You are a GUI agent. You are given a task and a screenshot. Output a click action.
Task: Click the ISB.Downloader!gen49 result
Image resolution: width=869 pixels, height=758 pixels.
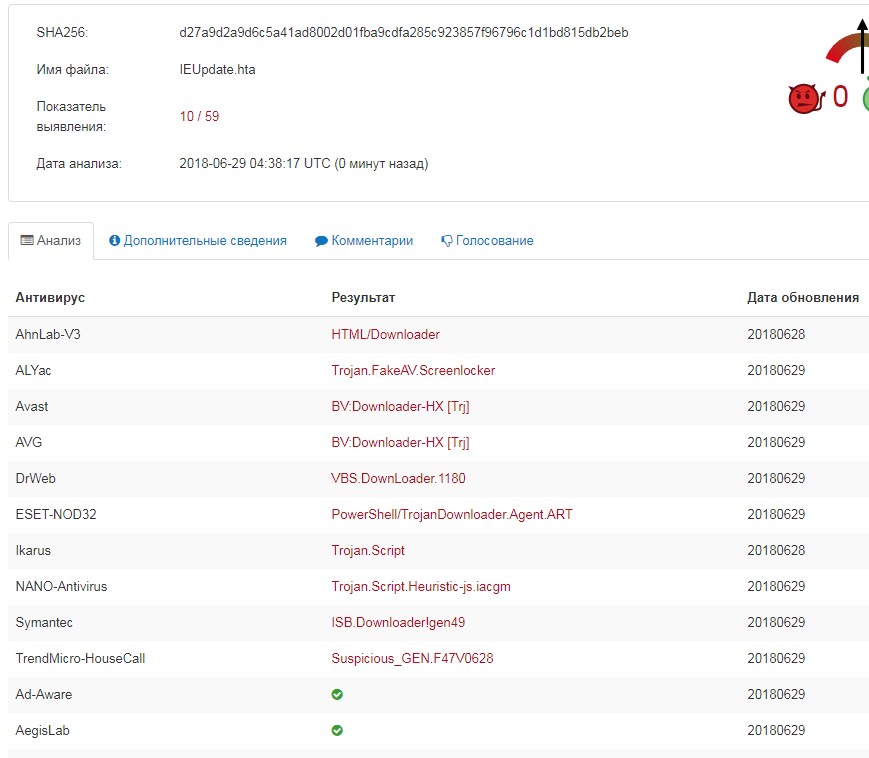pos(398,622)
